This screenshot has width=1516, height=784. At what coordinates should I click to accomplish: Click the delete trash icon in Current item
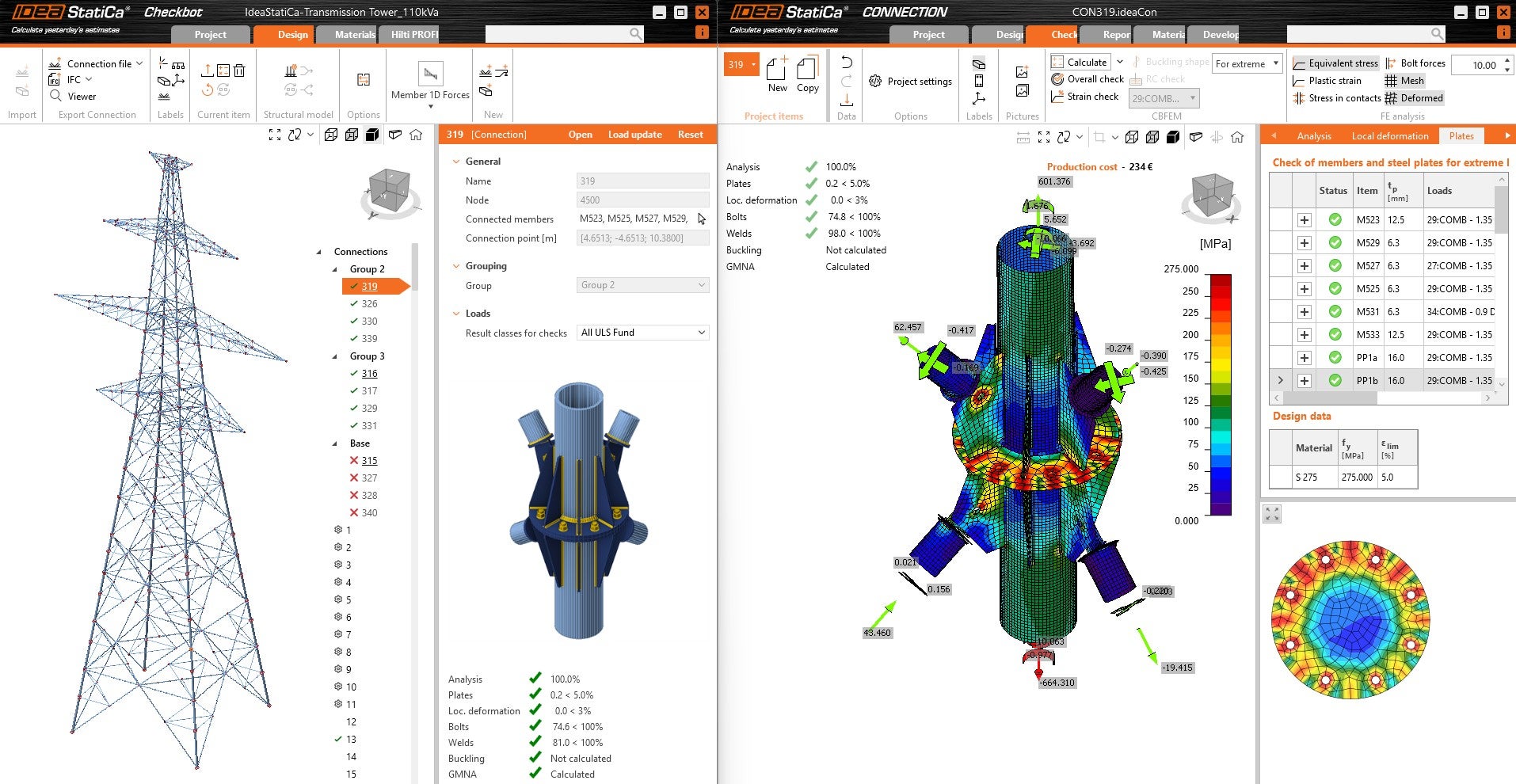(x=239, y=70)
